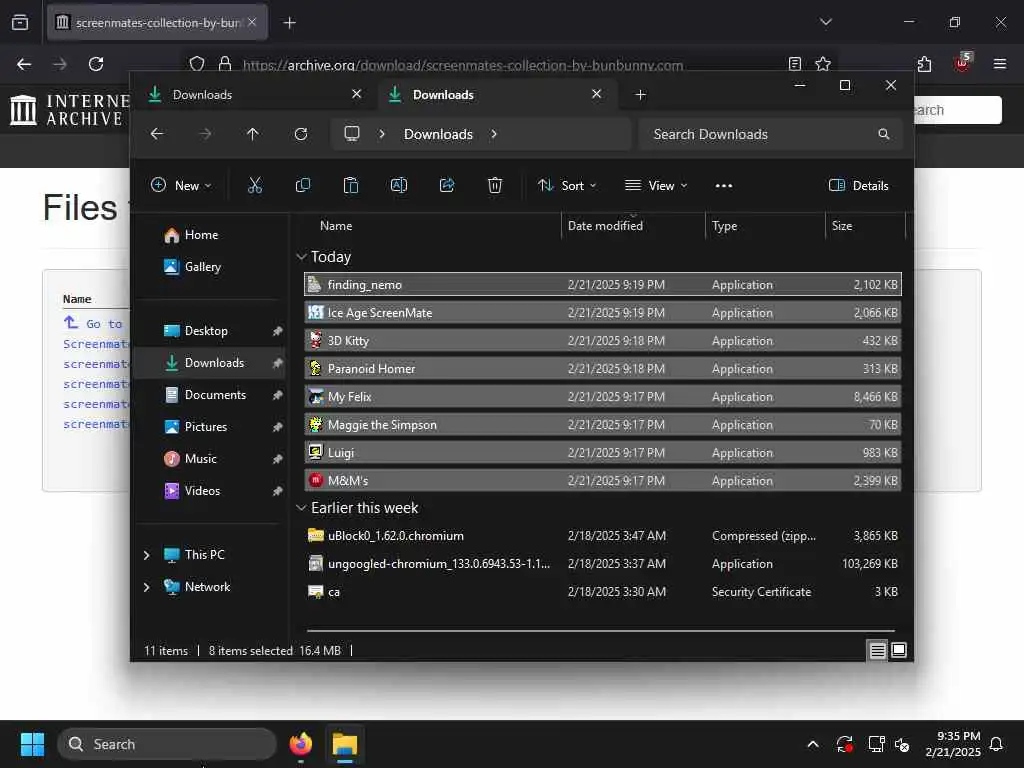The height and width of the screenshot is (768, 1024).
Task: Open Firefox extensions puzzle icon
Action: coord(924,64)
